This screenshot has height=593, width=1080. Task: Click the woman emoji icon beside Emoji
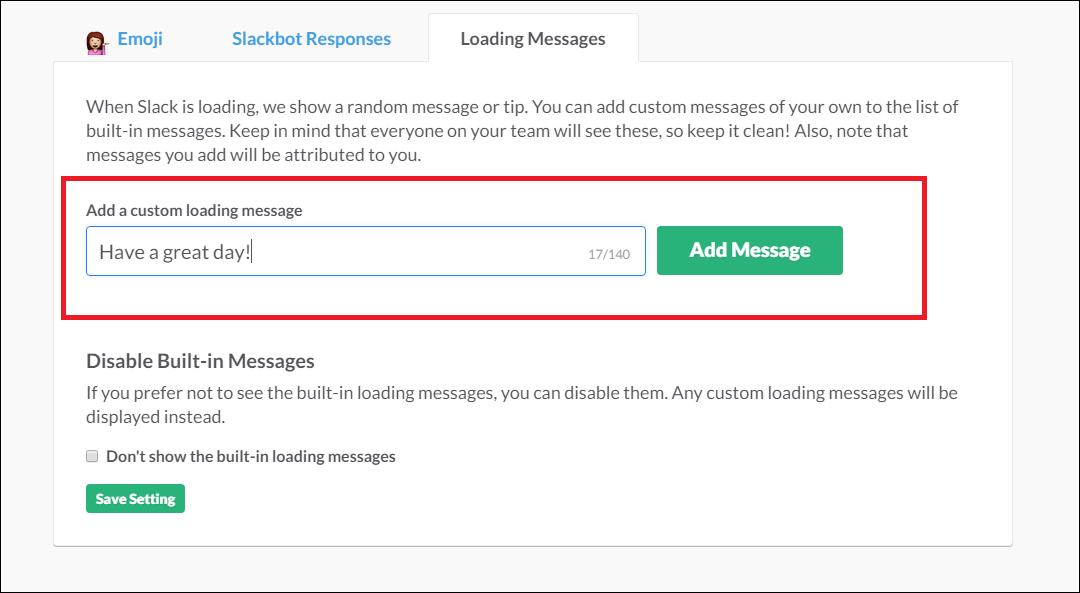97,42
